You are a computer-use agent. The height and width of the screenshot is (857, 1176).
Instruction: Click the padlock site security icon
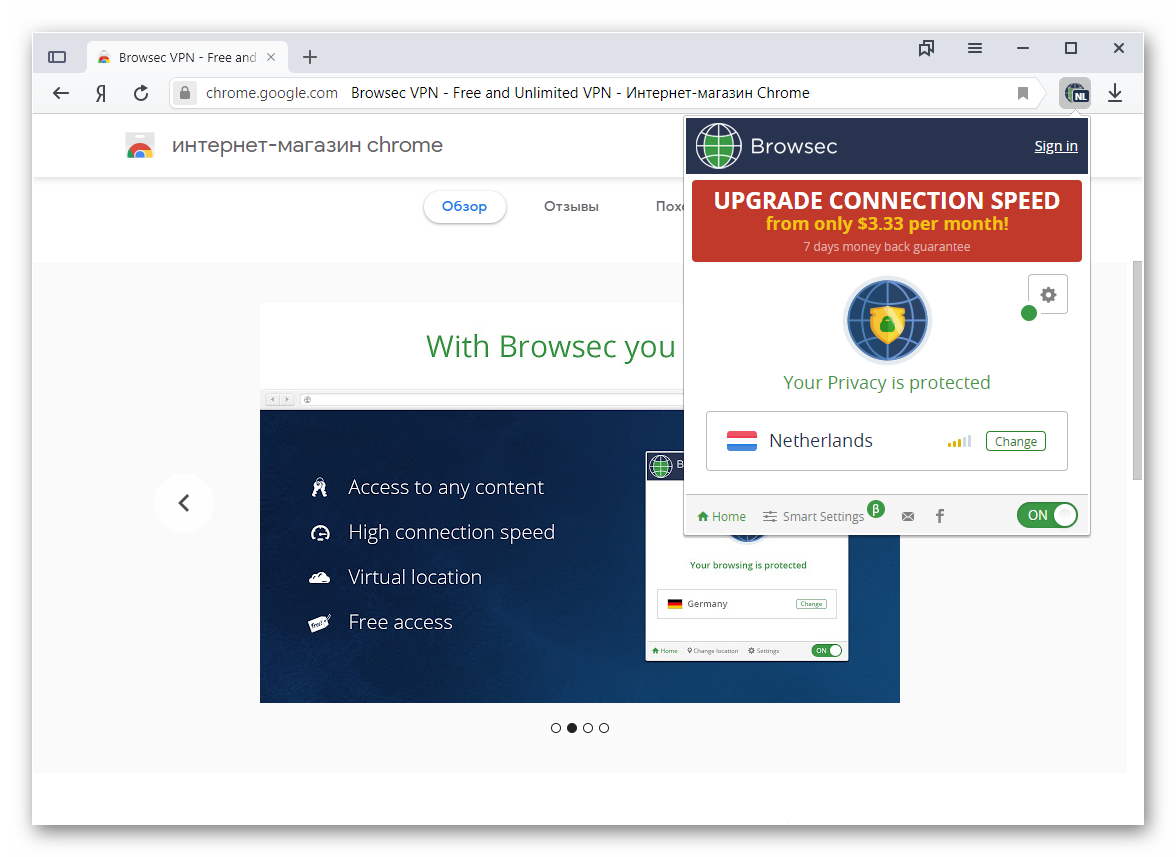tap(184, 93)
